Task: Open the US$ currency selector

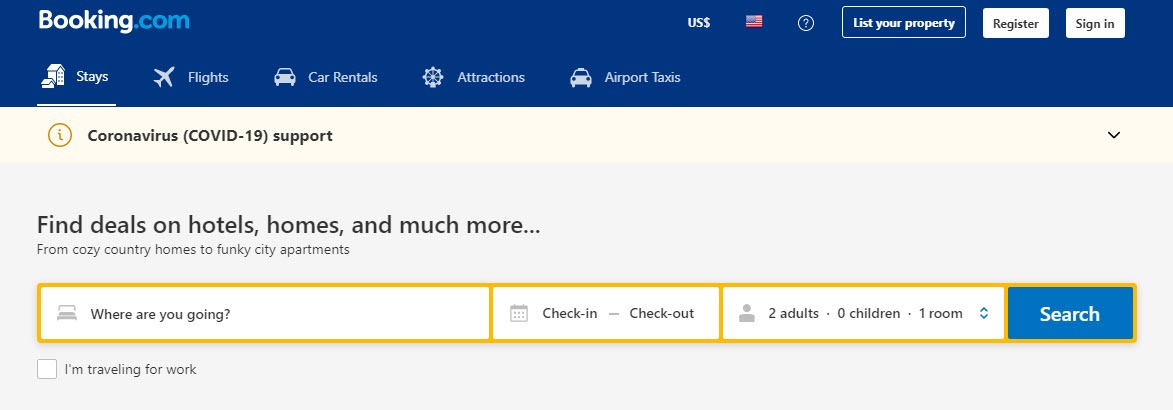Action: 699,23
